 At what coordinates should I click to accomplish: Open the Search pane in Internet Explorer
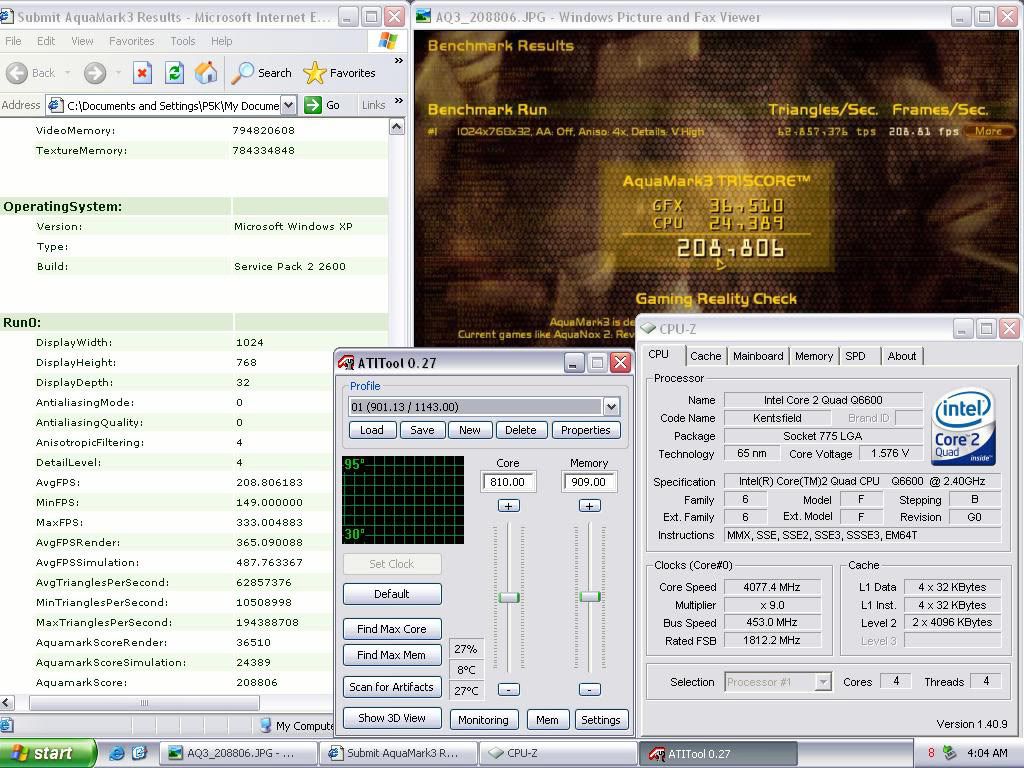(x=262, y=72)
